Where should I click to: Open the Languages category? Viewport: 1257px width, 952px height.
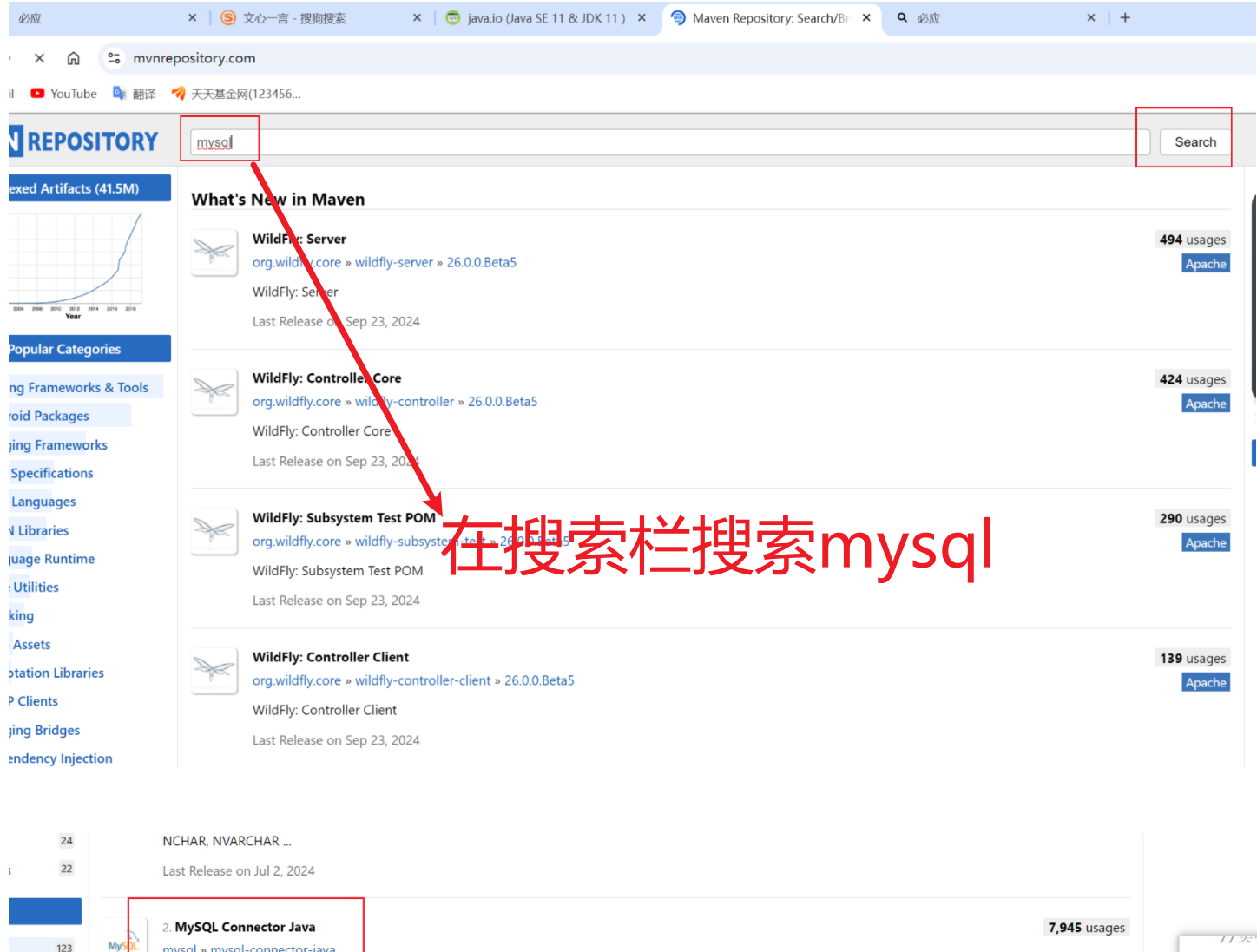click(x=43, y=502)
